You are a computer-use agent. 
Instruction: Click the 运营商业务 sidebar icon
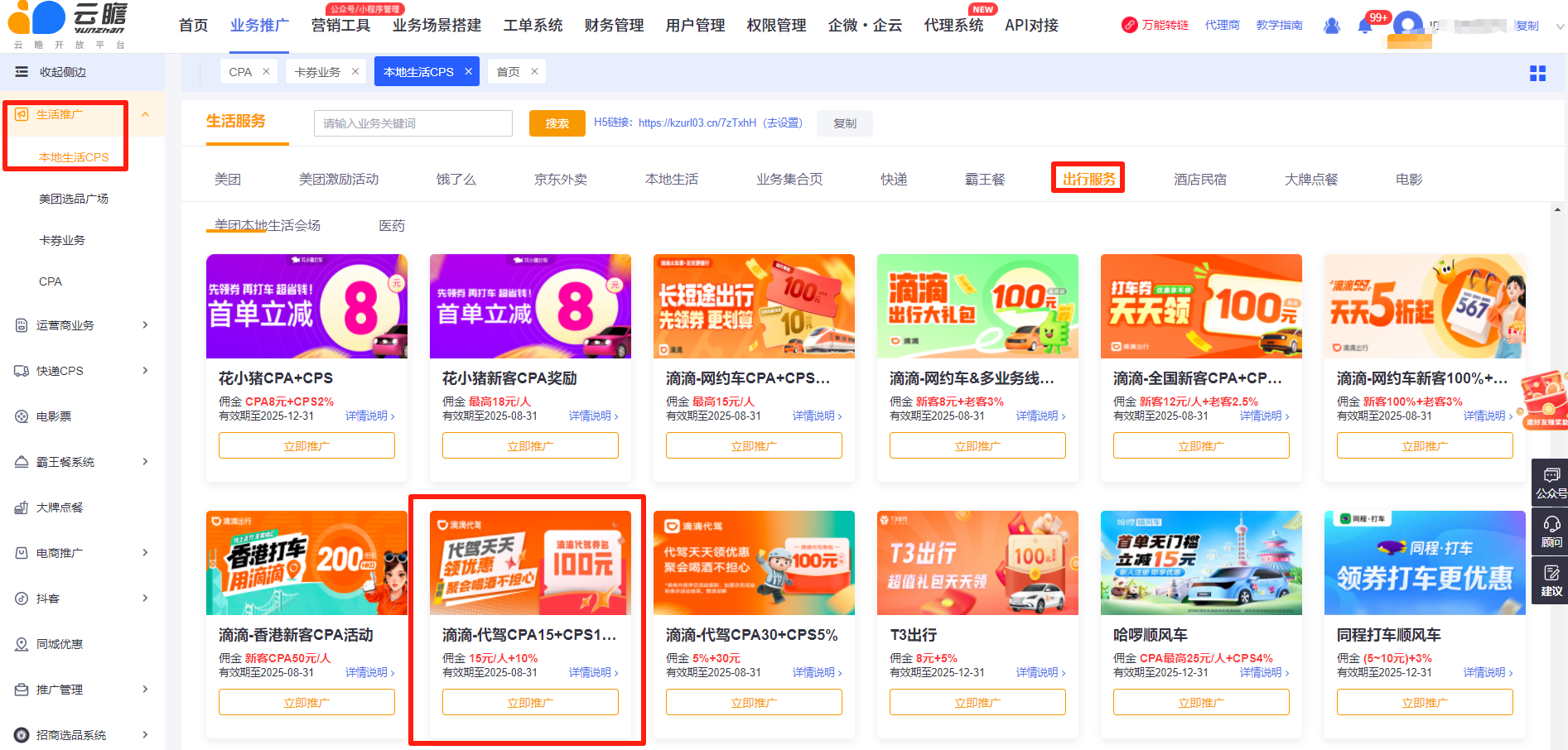pyautogui.click(x=22, y=325)
